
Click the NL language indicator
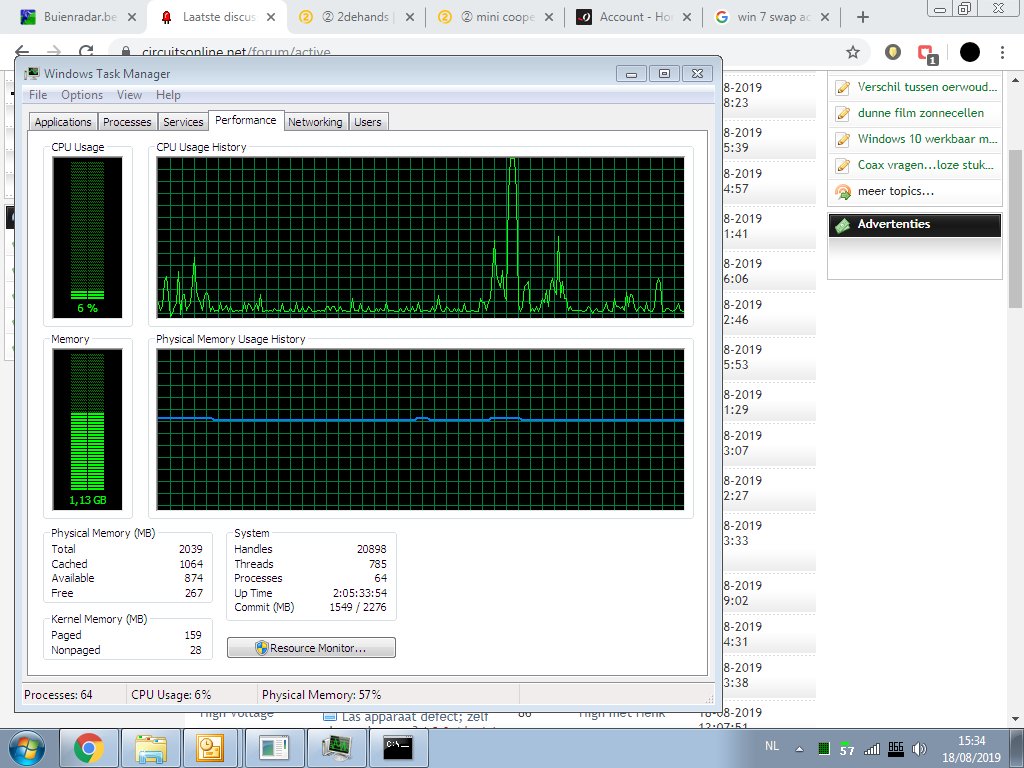coord(771,746)
